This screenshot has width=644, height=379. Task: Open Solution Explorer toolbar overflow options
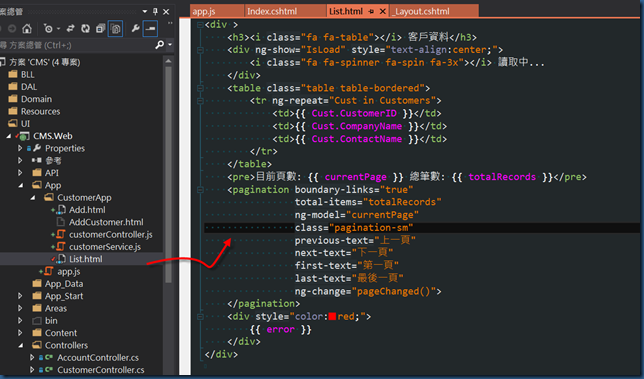pyautogui.click(x=170, y=23)
